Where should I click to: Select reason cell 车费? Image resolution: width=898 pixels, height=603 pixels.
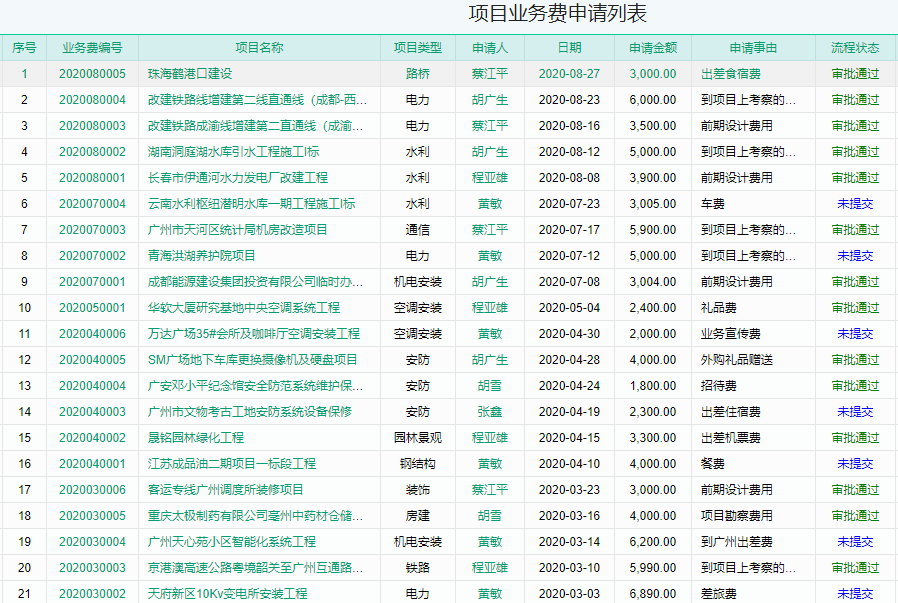click(712, 204)
